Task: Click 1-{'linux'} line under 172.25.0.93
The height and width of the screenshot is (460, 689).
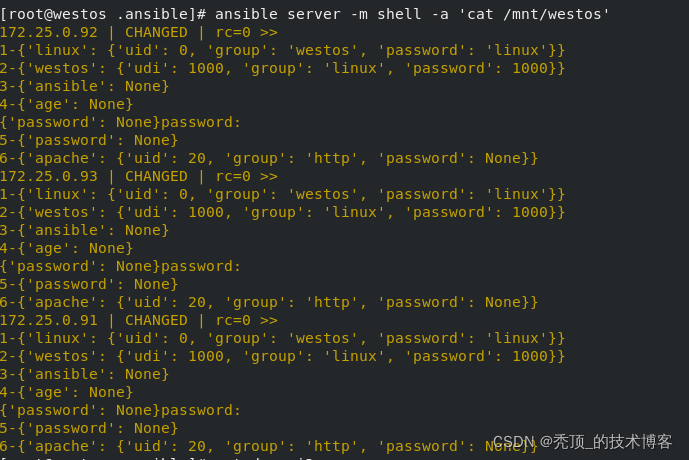Action: click(283, 195)
